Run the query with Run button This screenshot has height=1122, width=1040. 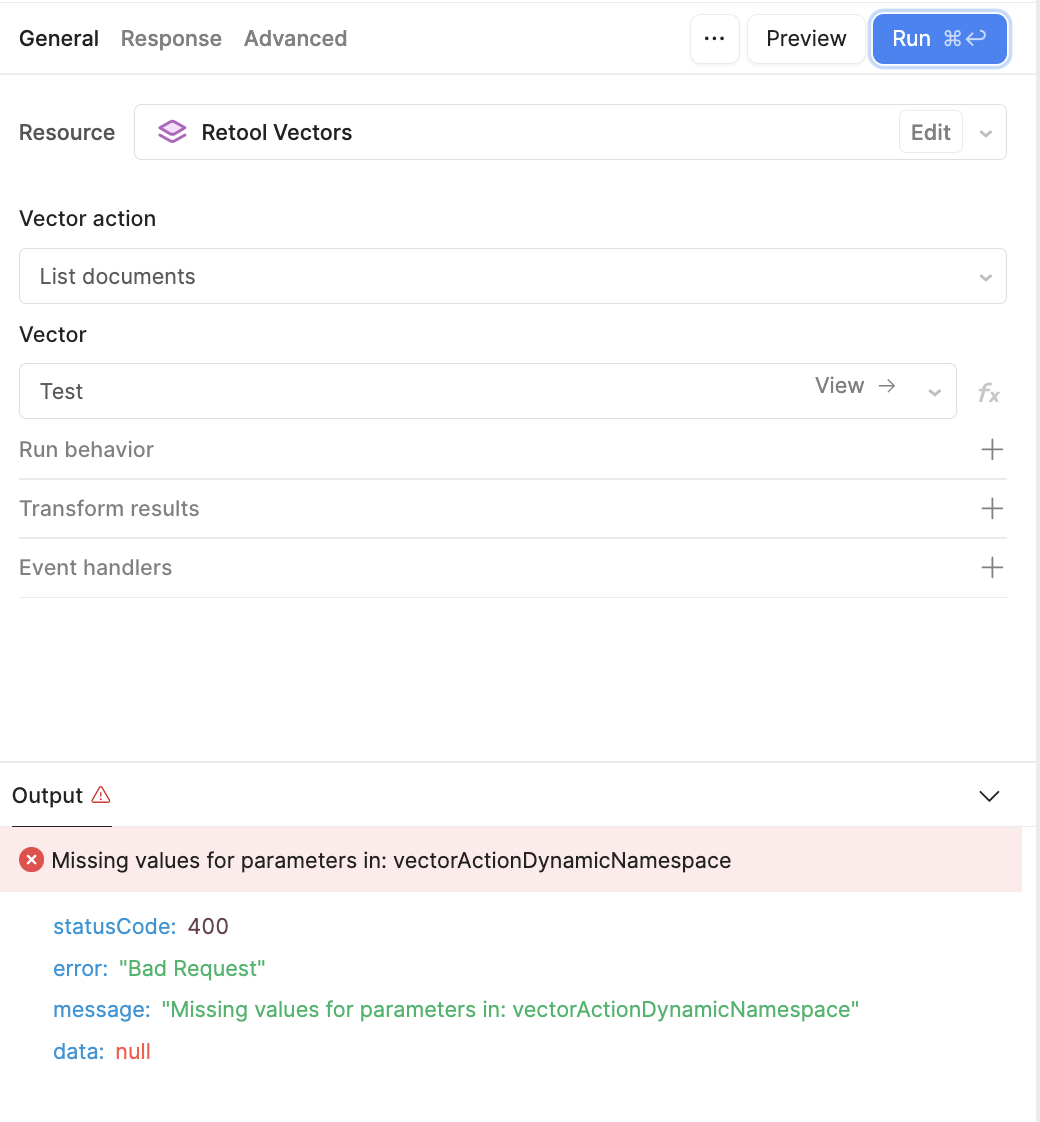pyautogui.click(x=939, y=39)
